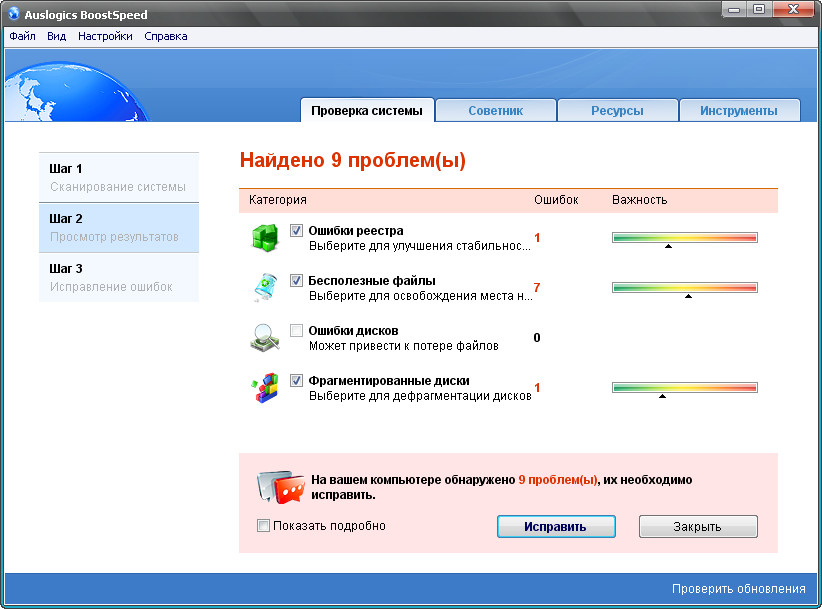This screenshot has width=822, height=609.
Task: Click the Бесполезные файлы importance bar
Action: (x=685, y=288)
